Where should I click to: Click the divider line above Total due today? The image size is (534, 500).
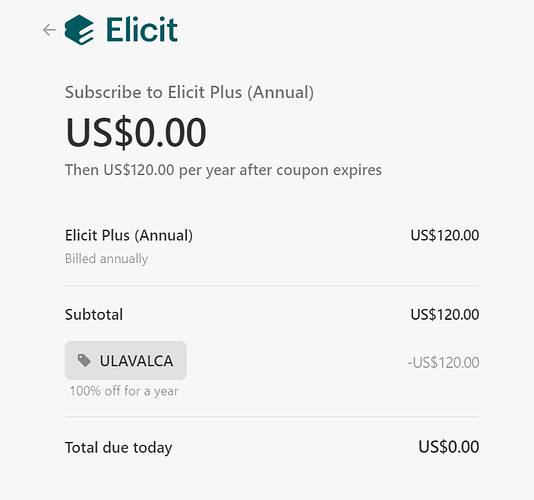pos(272,416)
